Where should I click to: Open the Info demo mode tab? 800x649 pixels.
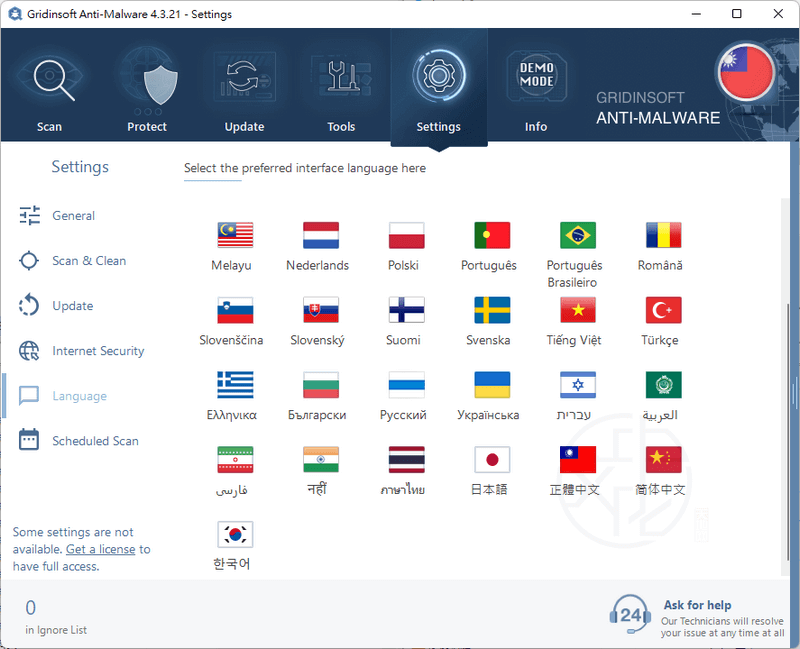coord(536,87)
